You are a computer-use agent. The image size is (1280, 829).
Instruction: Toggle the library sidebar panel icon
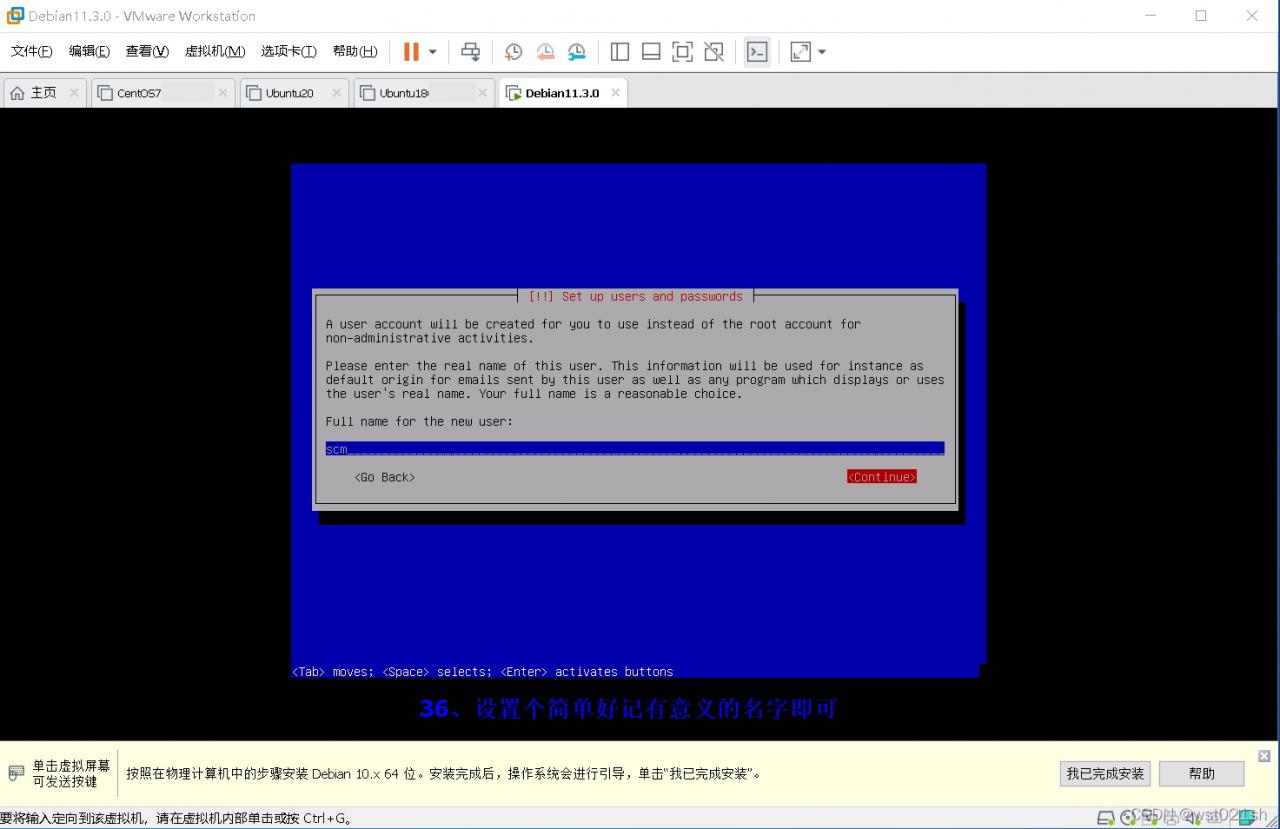(620, 52)
